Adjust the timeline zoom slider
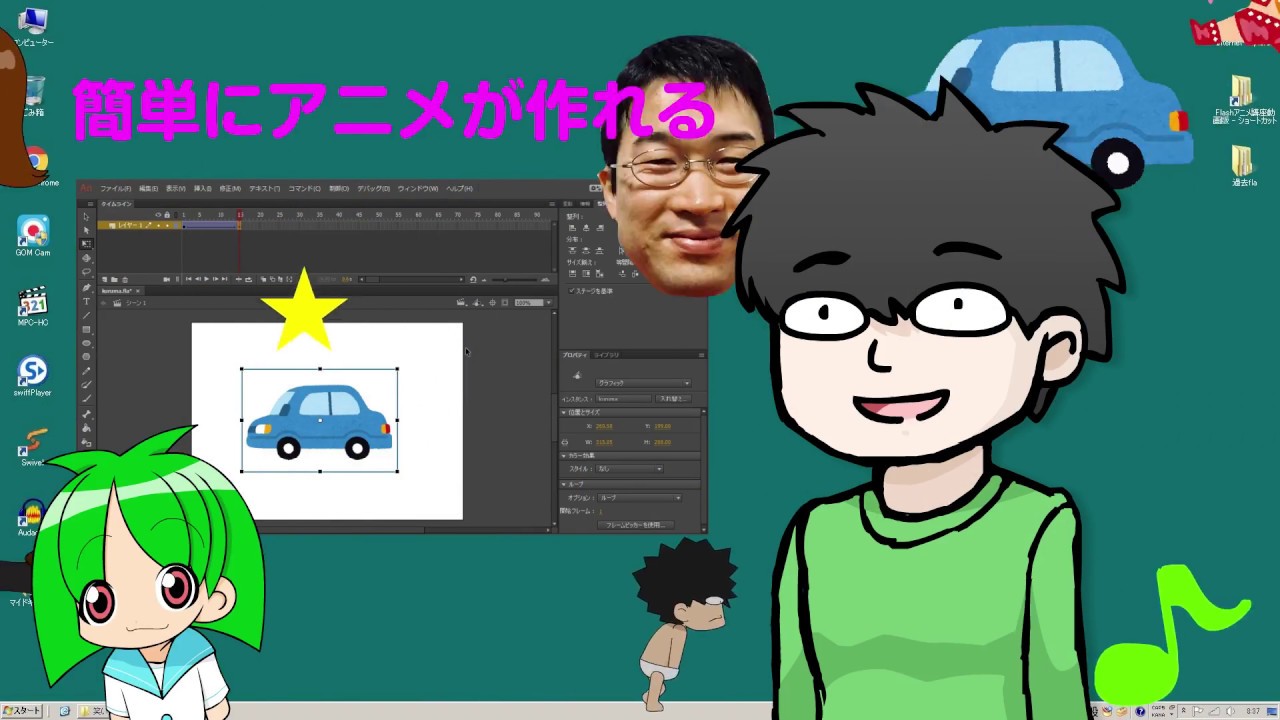Viewport: 1280px width, 720px height. point(505,279)
